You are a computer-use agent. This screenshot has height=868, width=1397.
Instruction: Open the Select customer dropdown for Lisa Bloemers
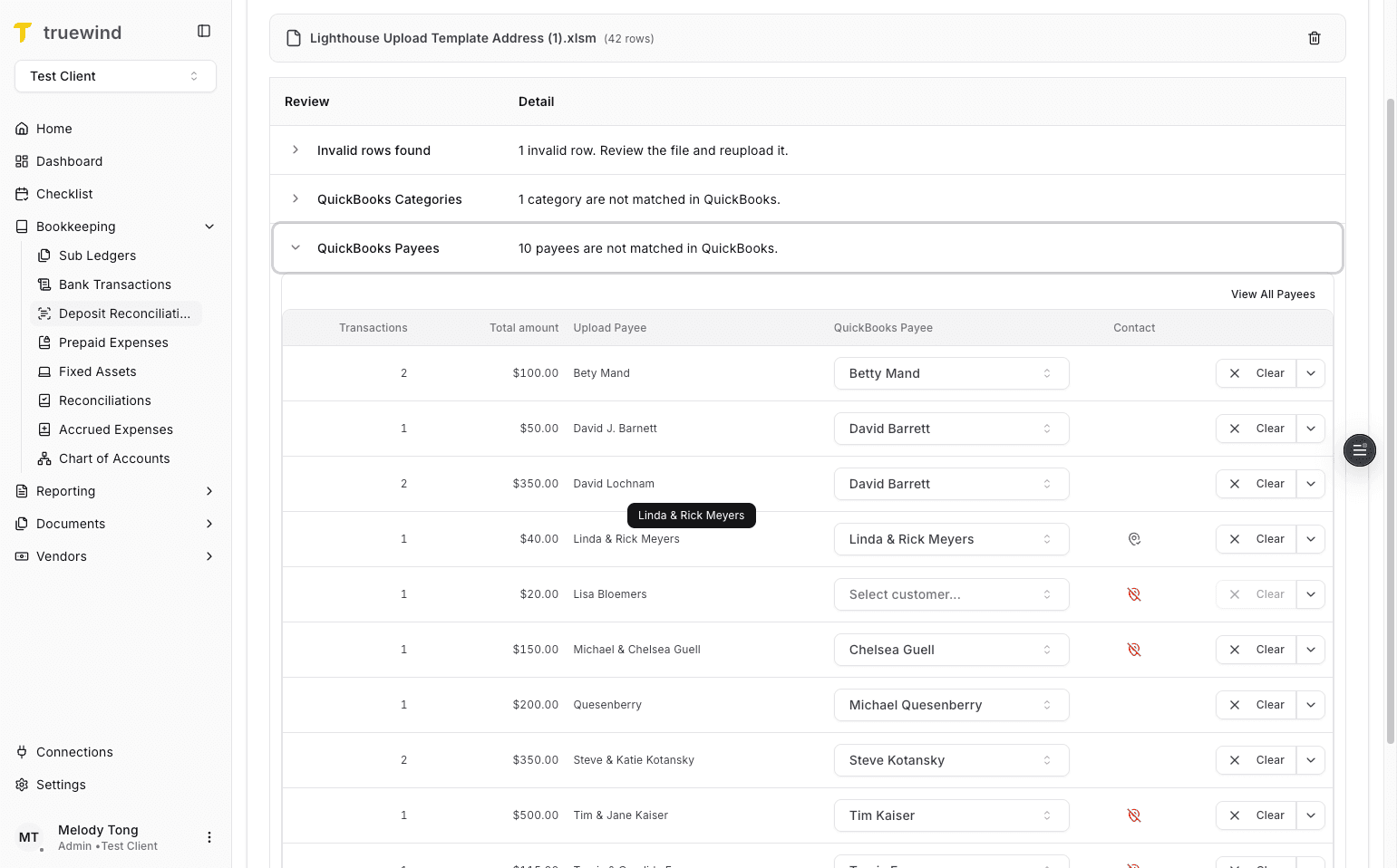950,594
